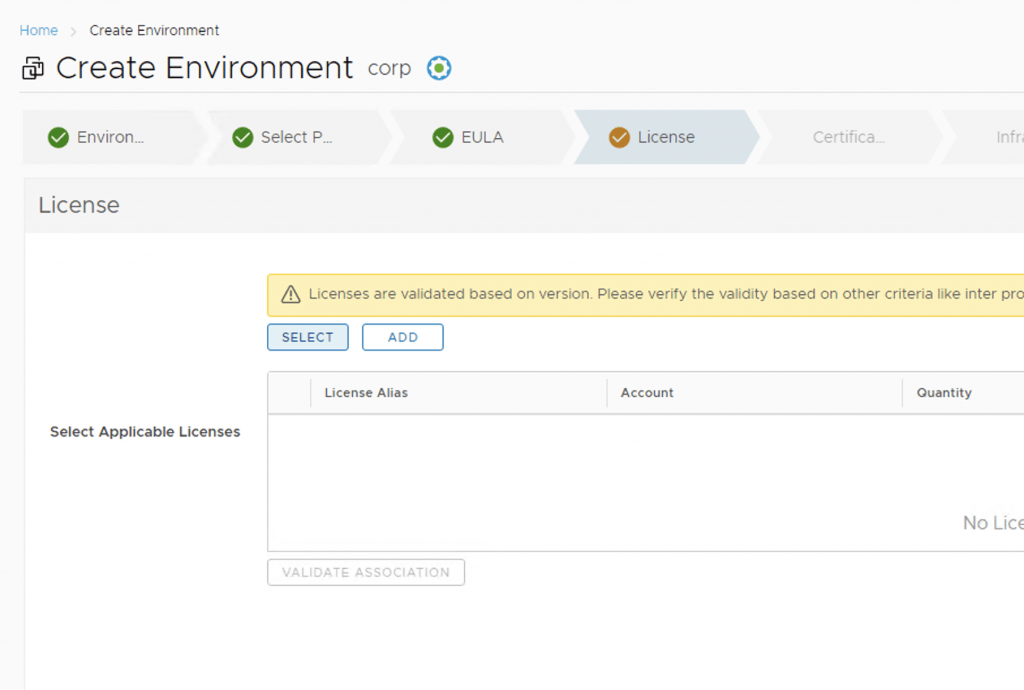Click the Create Environment icon beside the title

click(x=33, y=69)
